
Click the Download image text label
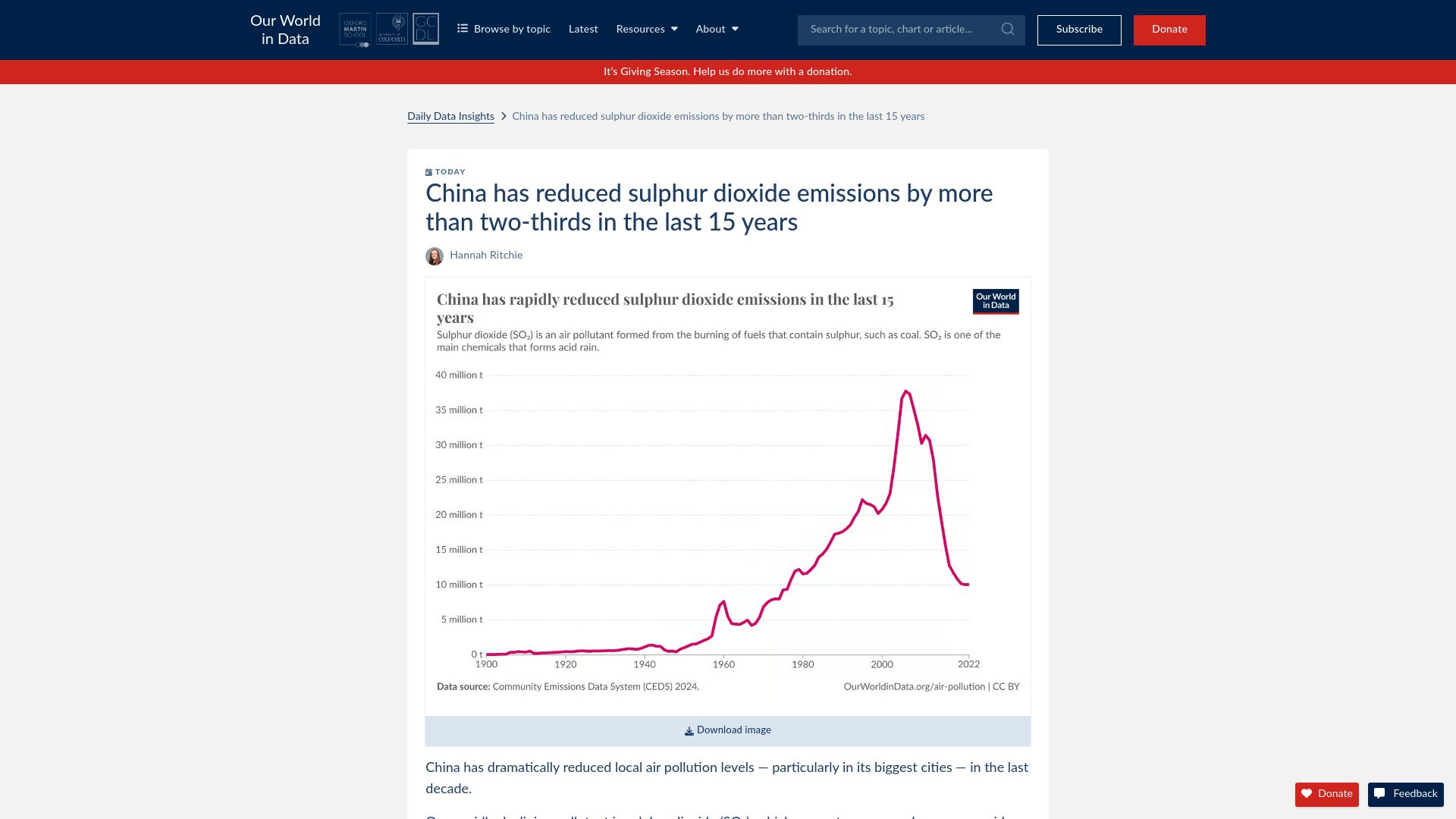tap(733, 730)
